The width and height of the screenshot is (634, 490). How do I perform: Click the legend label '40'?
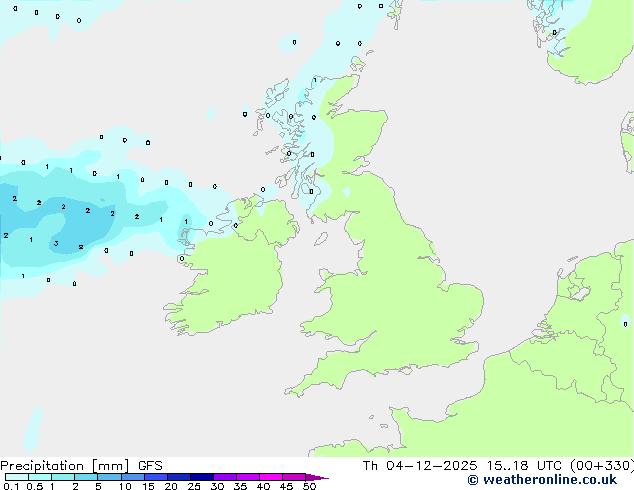[263, 486]
